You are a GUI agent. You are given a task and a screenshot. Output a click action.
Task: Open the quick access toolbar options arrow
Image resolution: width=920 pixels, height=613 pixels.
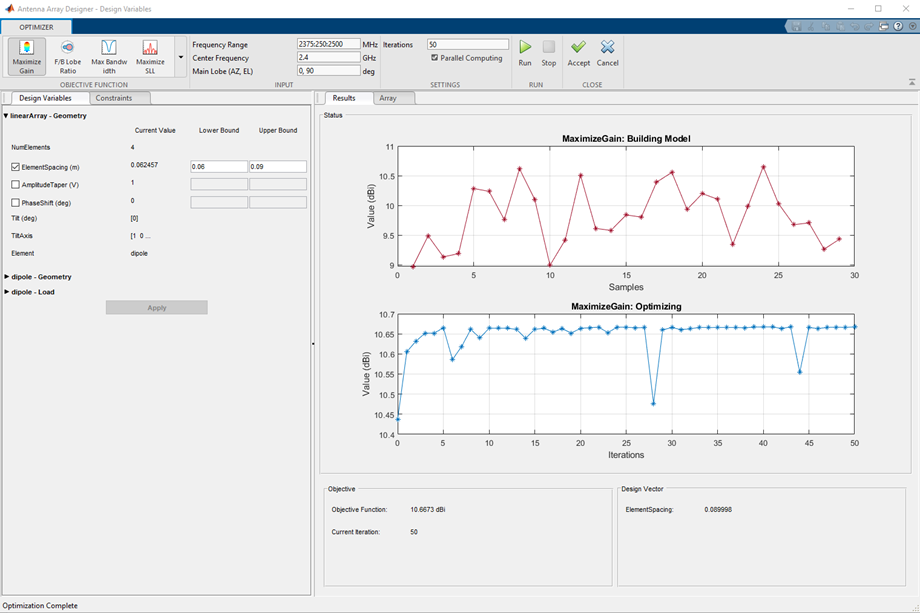pos(912,26)
